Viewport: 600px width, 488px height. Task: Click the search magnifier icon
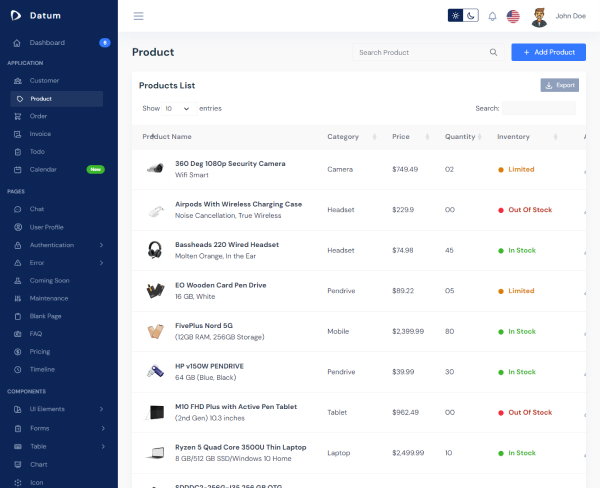[x=493, y=52]
